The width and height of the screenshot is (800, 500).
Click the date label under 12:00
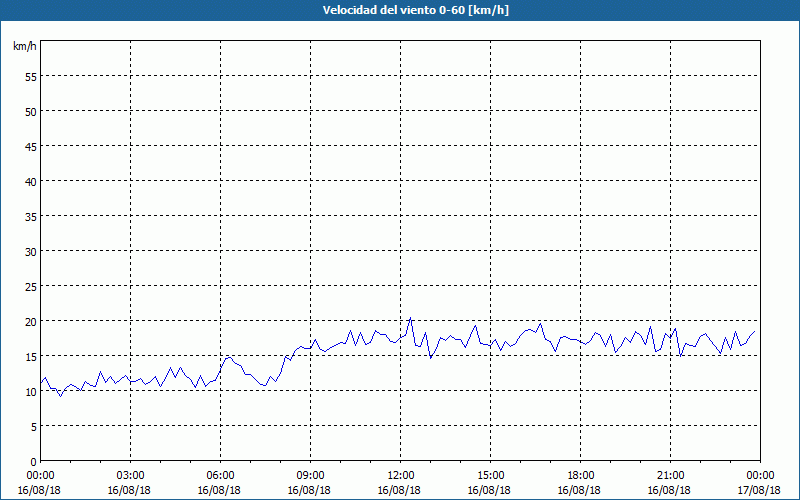click(x=401, y=490)
